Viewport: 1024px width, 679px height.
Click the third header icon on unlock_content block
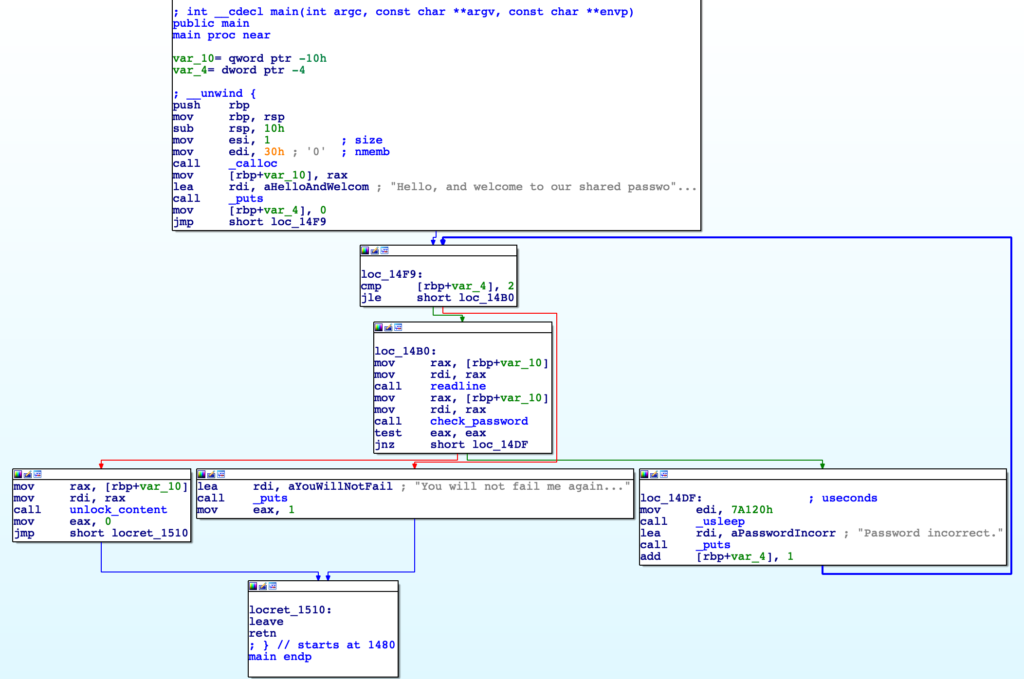(38, 474)
